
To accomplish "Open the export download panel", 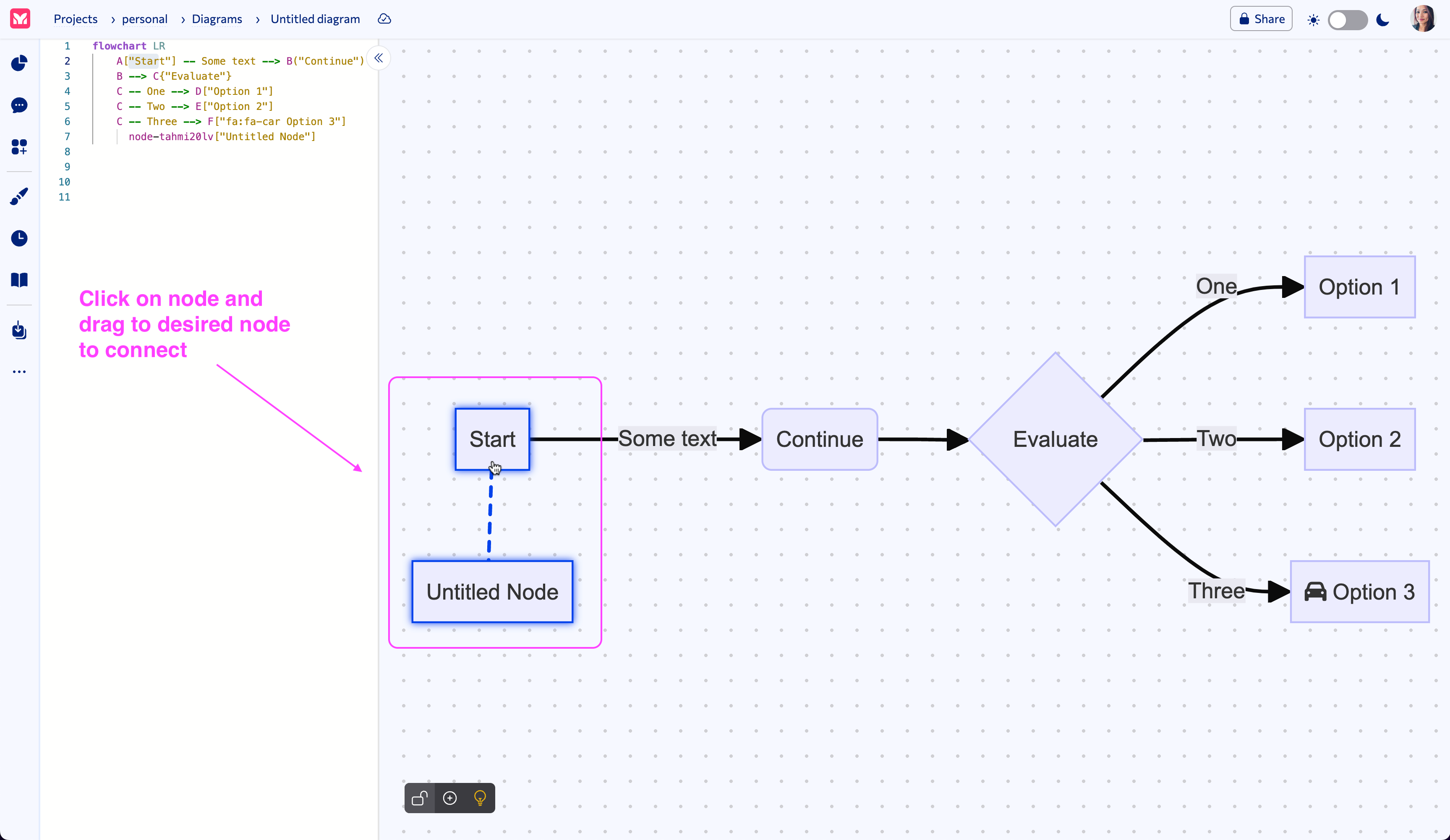I will coord(19,330).
